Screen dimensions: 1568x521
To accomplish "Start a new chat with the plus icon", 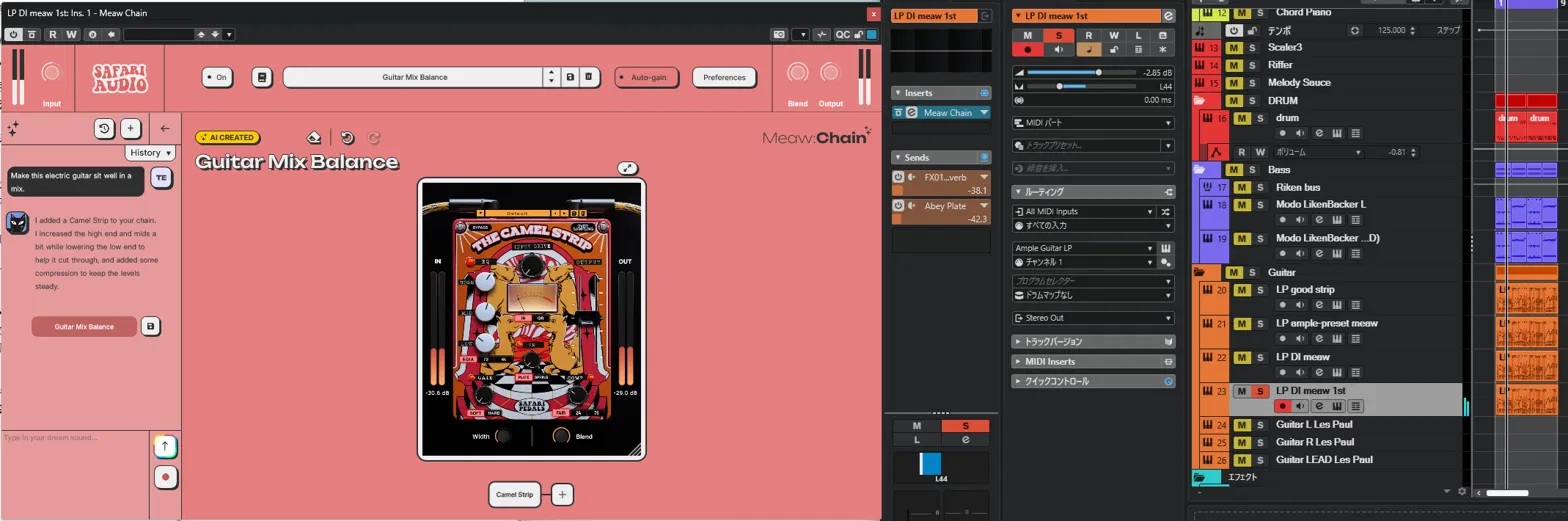I will tap(130, 128).
